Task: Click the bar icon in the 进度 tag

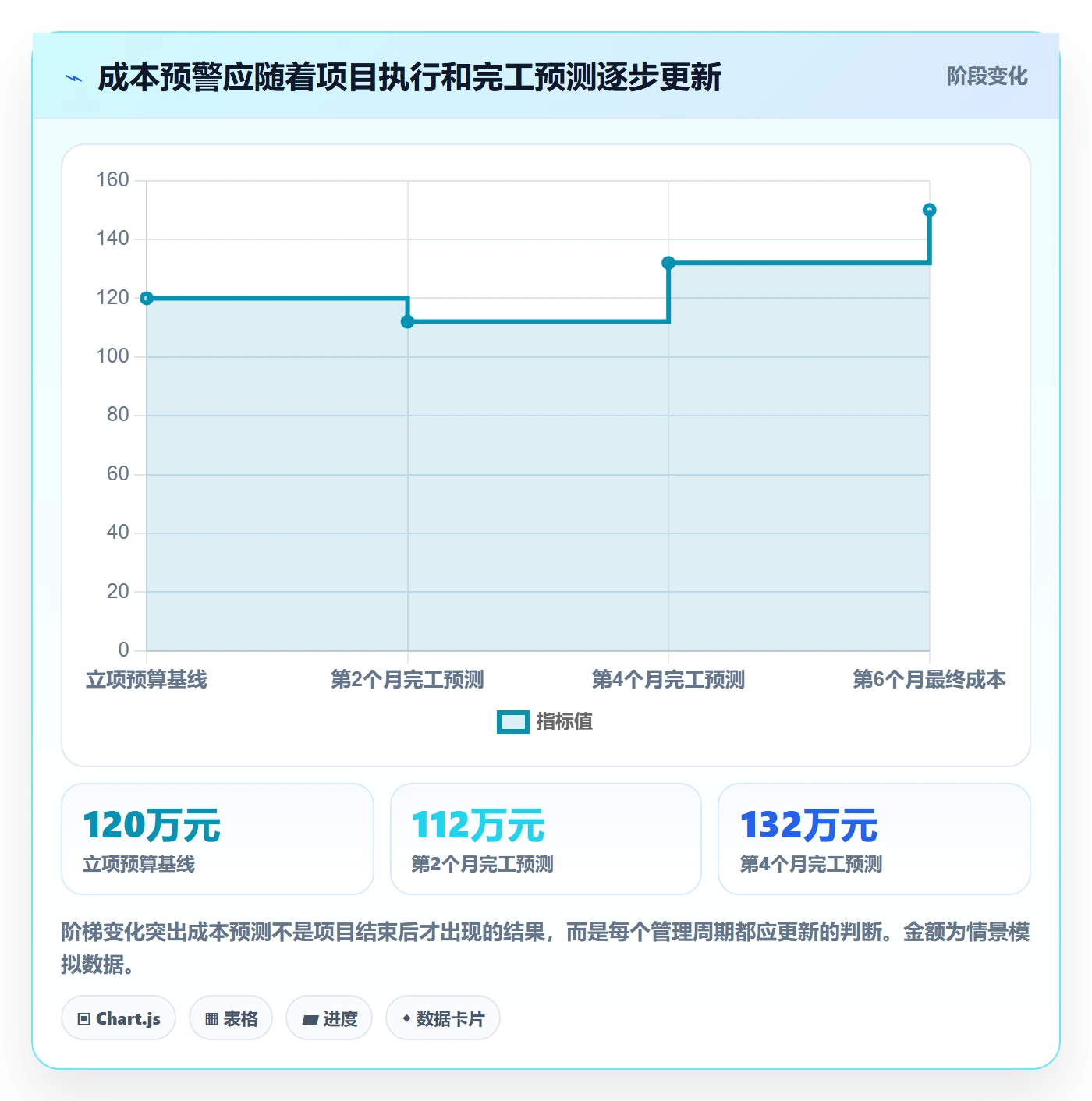Action: [x=310, y=1019]
